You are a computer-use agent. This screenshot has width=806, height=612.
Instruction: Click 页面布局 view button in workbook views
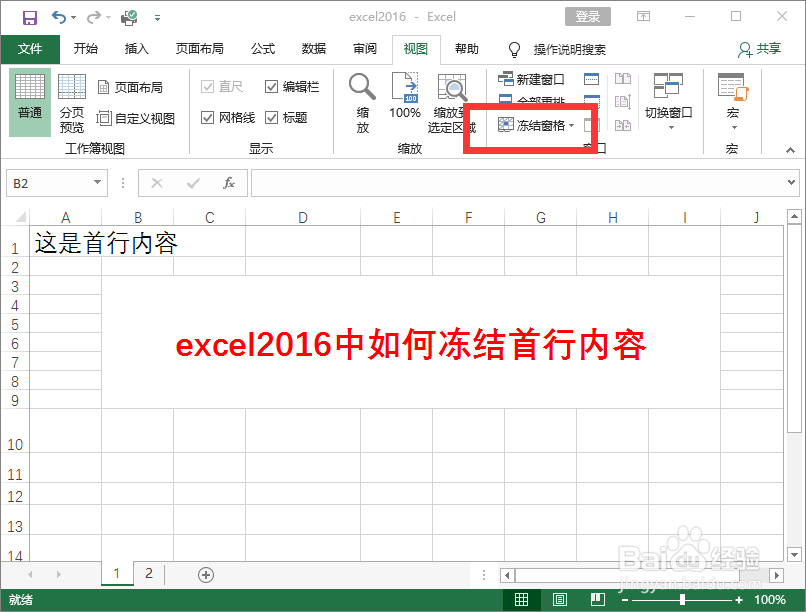[130, 87]
